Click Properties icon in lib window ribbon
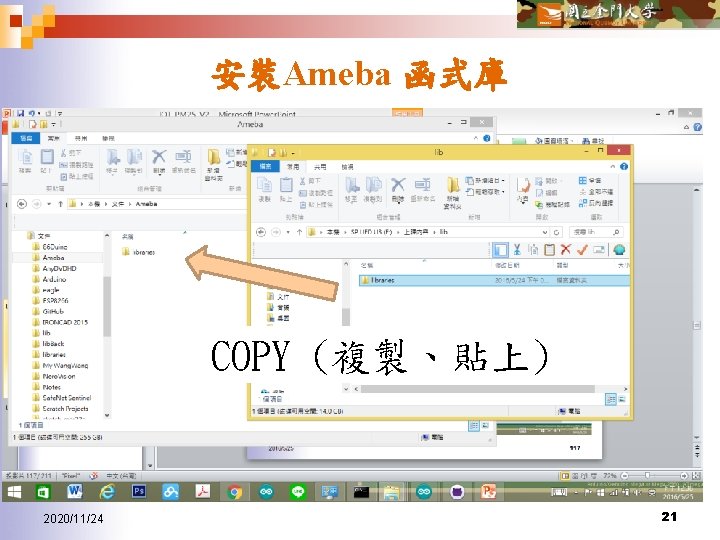The height and width of the screenshot is (540, 720). coord(523,186)
